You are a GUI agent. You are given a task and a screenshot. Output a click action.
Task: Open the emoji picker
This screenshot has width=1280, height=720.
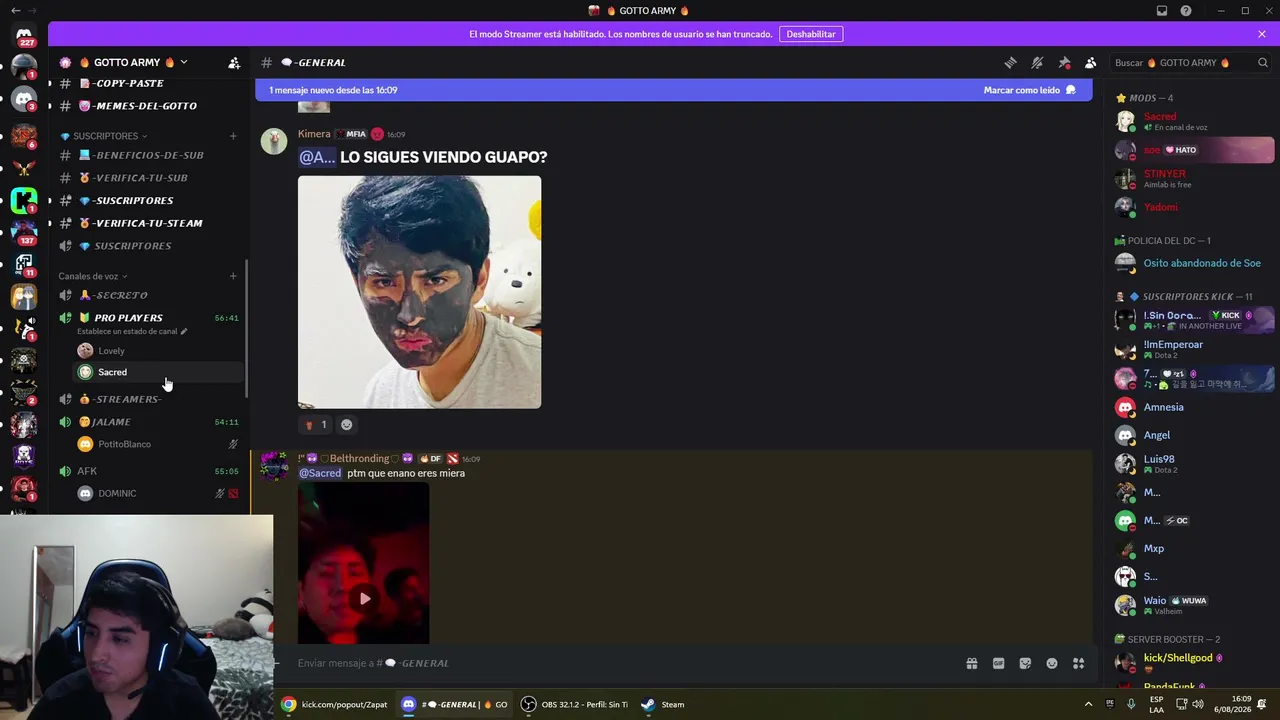(1052, 663)
